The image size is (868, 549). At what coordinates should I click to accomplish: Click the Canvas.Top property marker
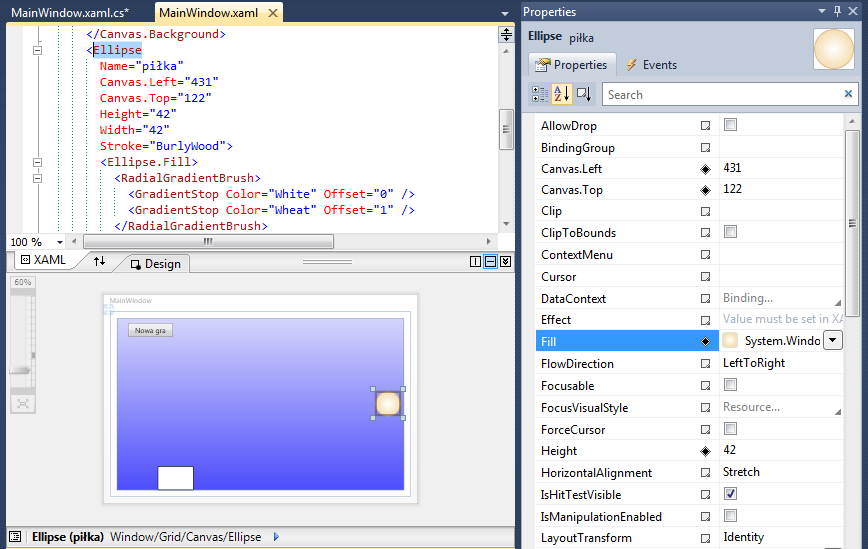coord(705,190)
